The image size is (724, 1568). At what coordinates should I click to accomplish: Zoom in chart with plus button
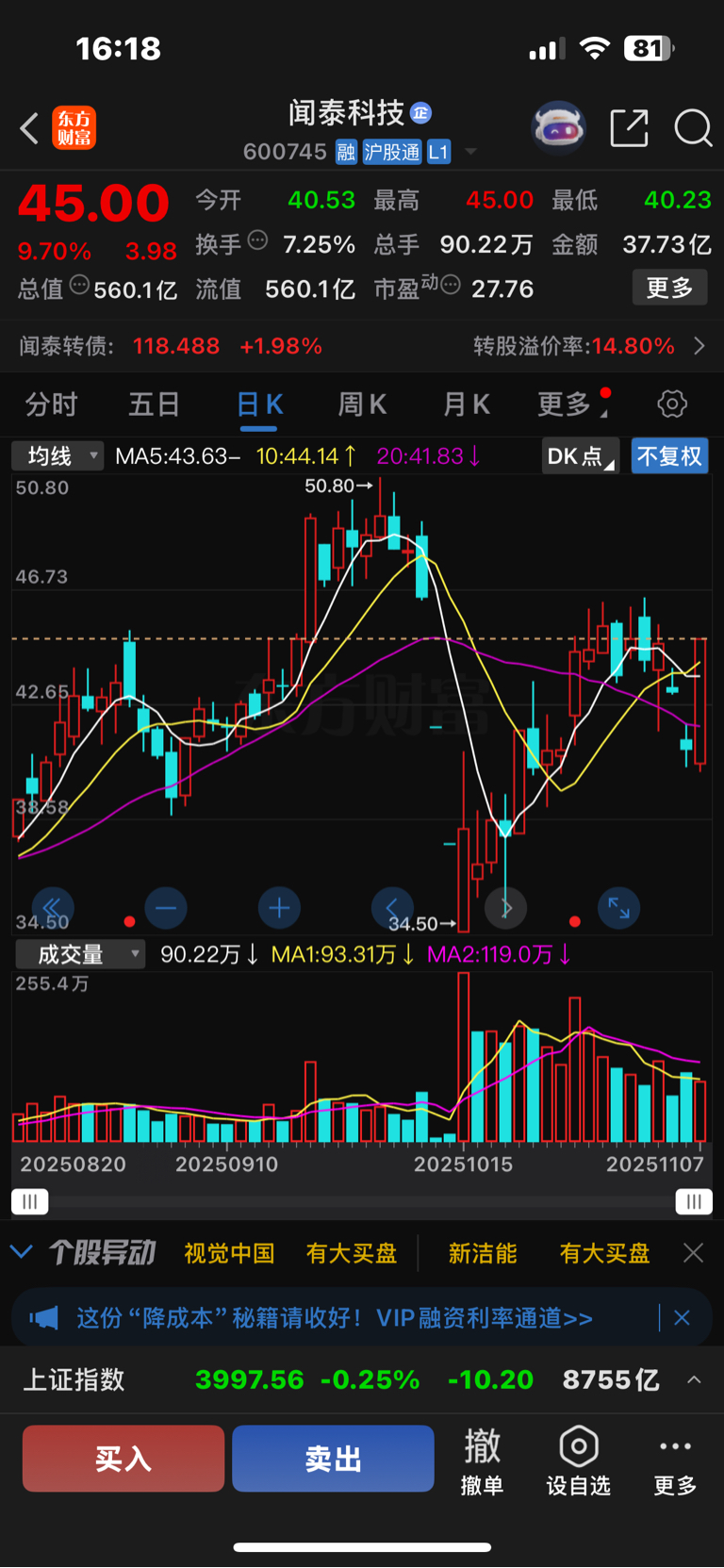pos(279,908)
